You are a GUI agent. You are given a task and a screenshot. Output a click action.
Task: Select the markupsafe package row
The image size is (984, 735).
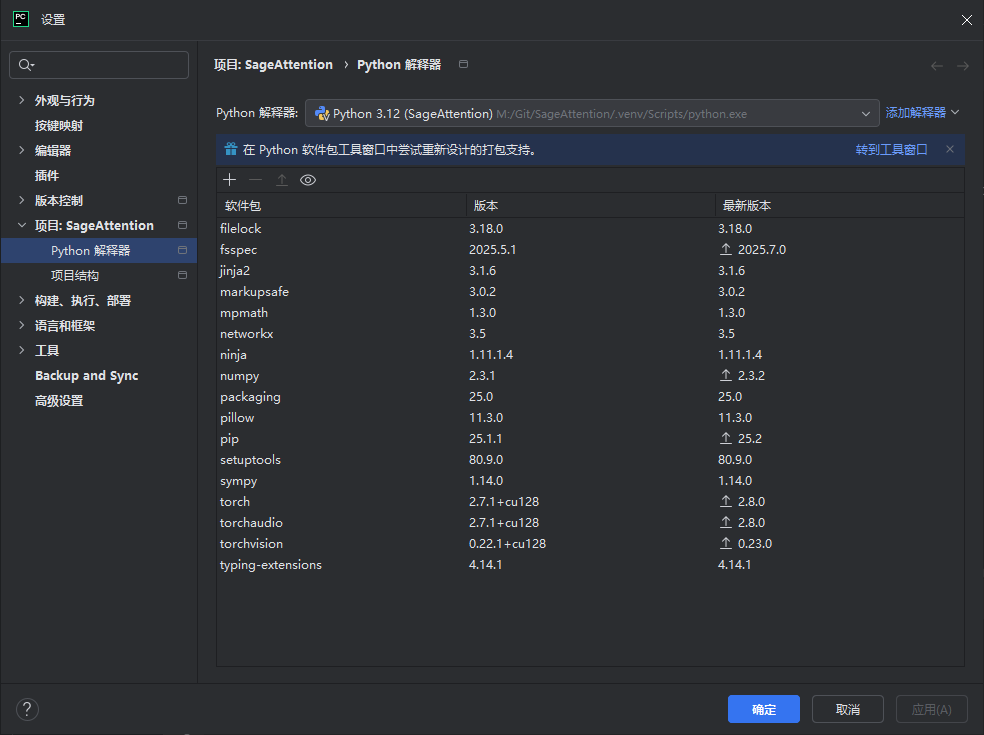[x=591, y=291]
